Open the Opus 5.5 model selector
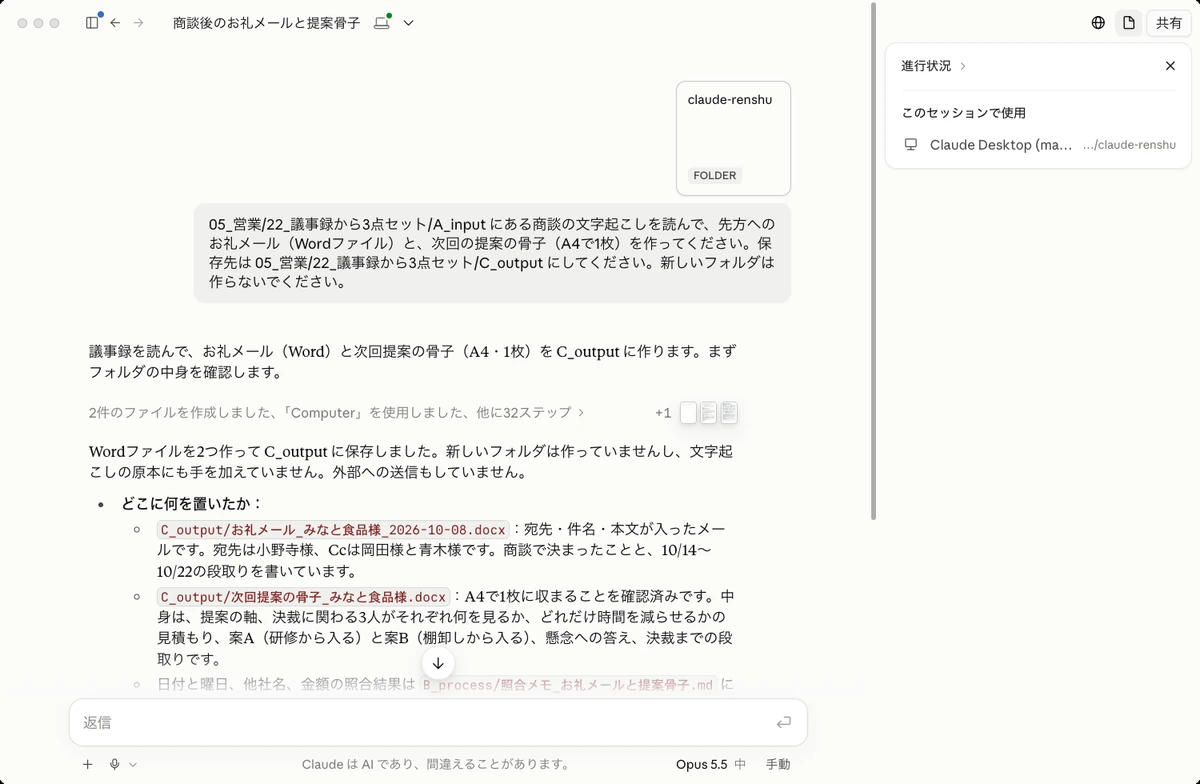Viewport: 1200px width, 784px height. click(x=701, y=764)
